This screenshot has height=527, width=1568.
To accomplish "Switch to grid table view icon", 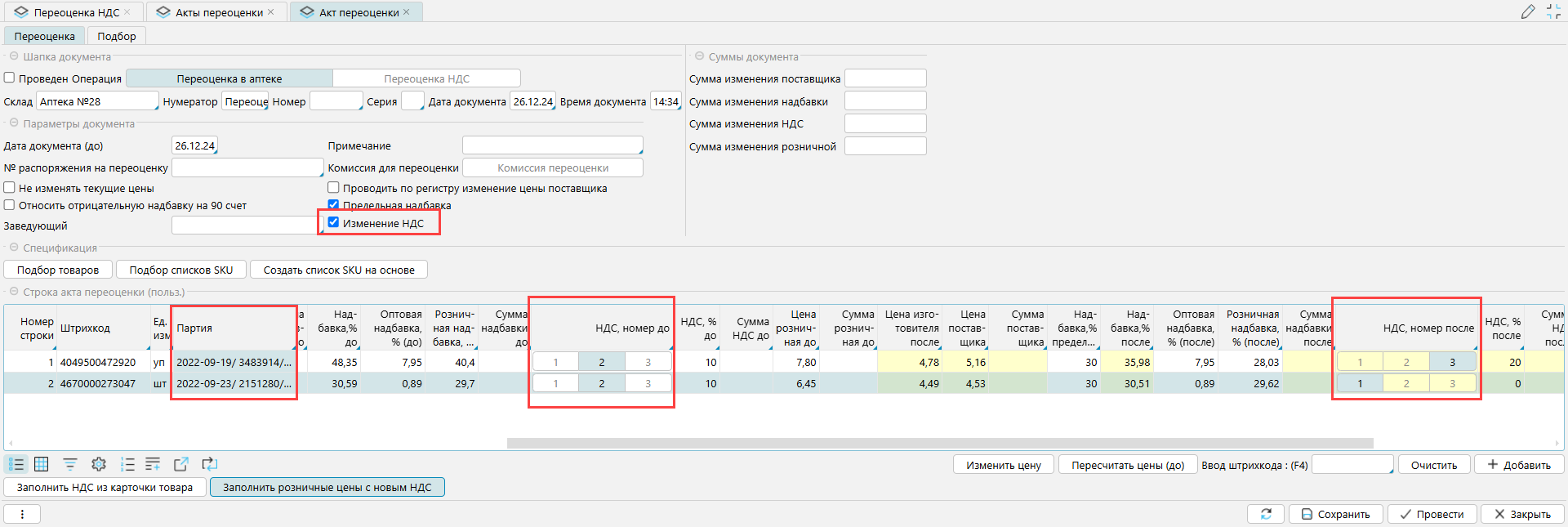I will pyautogui.click(x=42, y=464).
